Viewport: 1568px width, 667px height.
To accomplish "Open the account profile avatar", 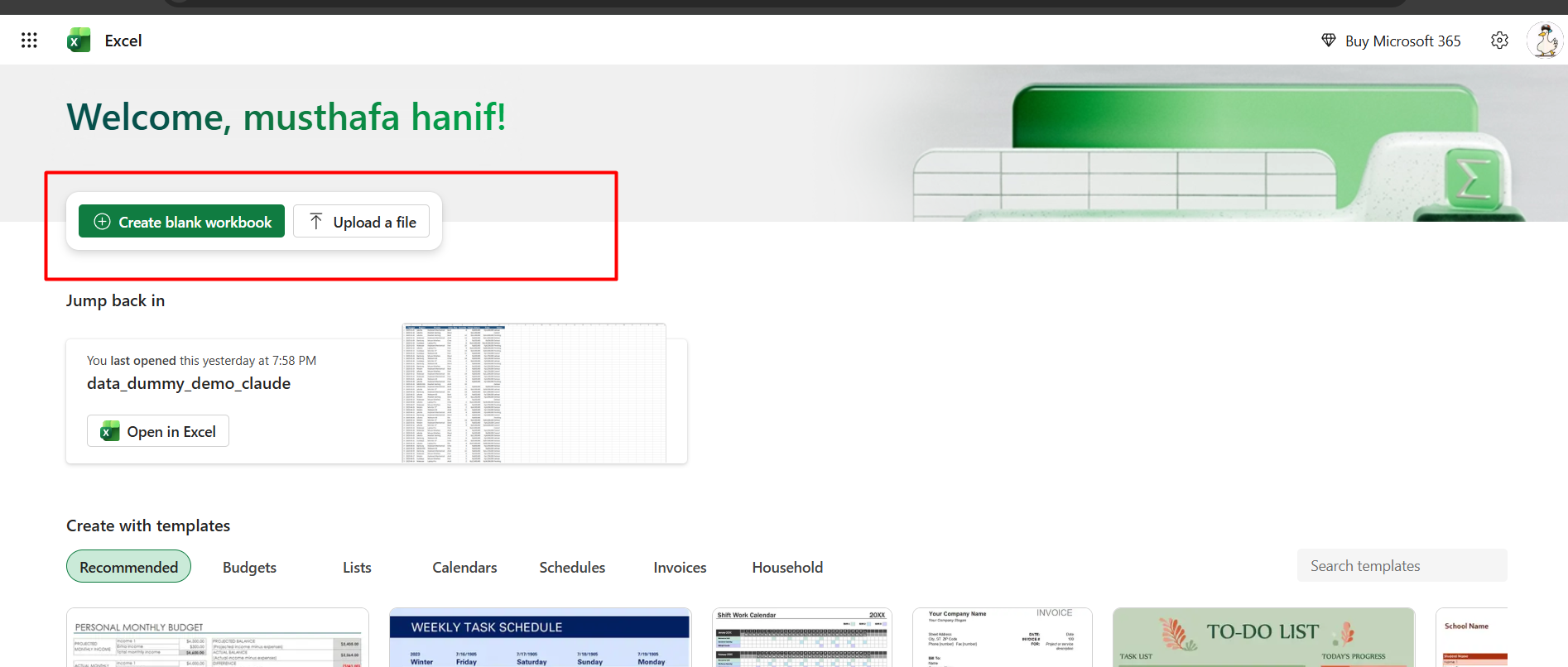I will click(x=1545, y=41).
